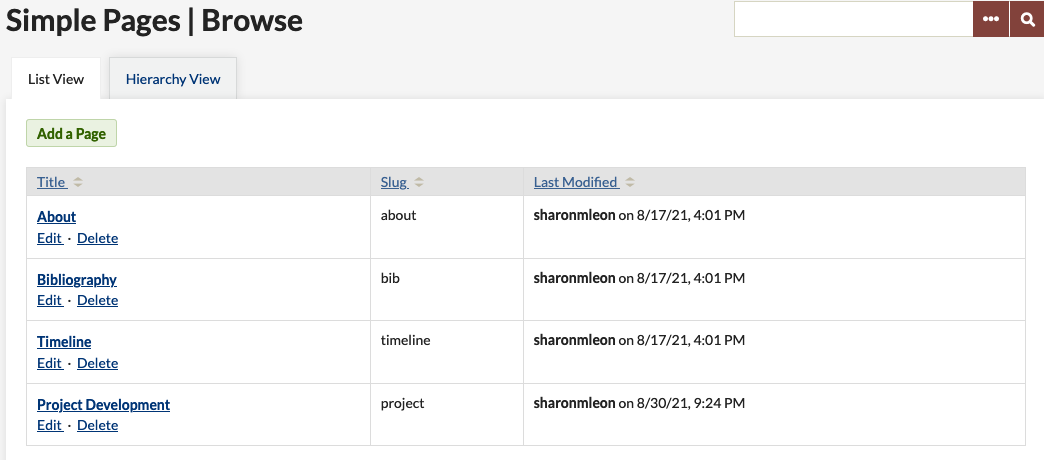Delete the Bibliography page
Viewport: 1044px width, 460px height.
[x=97, y=300]
